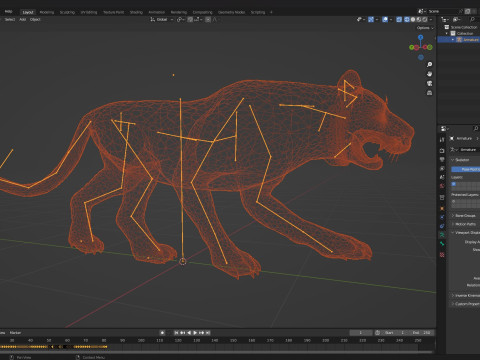Collapse the Collection in the outliner
Viewport: 480px width, 360px height.
[447, 33]
